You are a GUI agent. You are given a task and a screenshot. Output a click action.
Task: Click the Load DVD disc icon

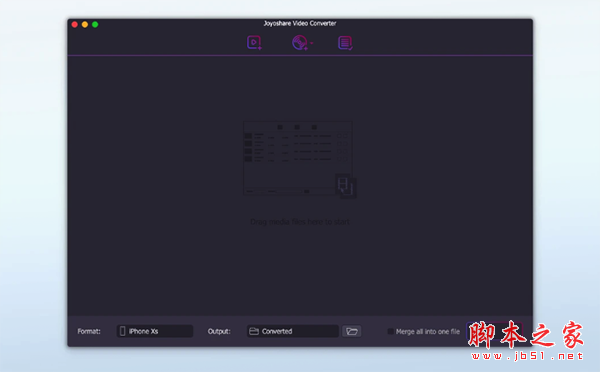300,42
